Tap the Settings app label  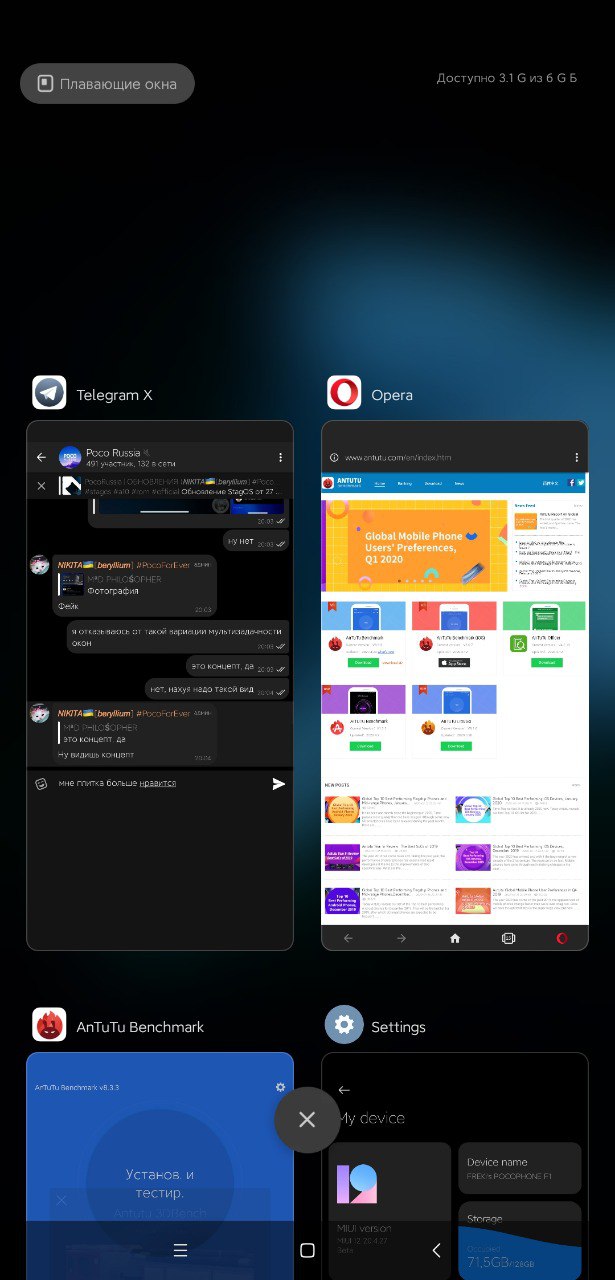coord(398,1027)
